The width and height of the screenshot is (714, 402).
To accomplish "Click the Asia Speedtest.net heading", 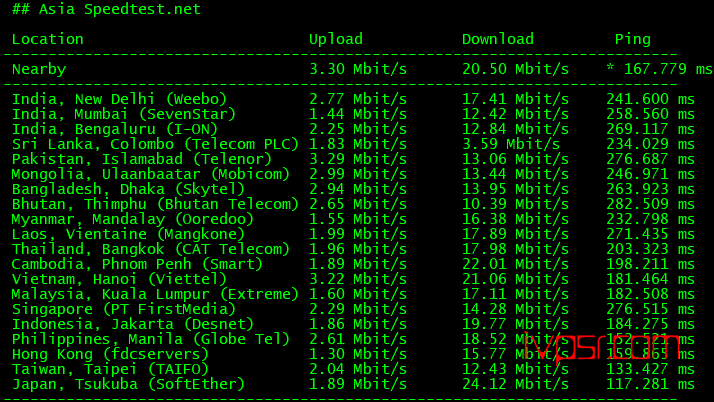I will [x=106, y=9].
